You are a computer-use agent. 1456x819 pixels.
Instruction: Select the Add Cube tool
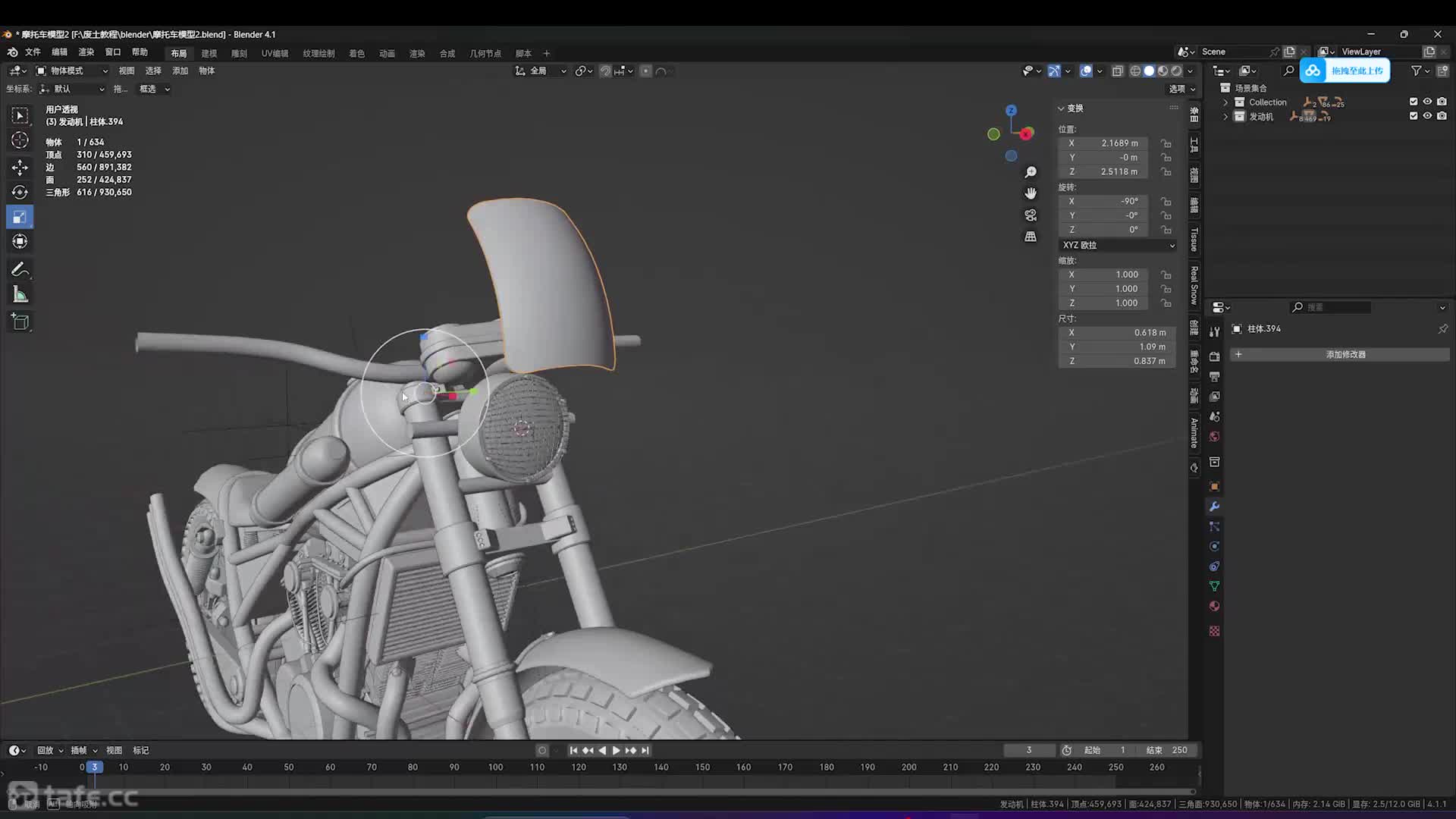click(20, 322)
